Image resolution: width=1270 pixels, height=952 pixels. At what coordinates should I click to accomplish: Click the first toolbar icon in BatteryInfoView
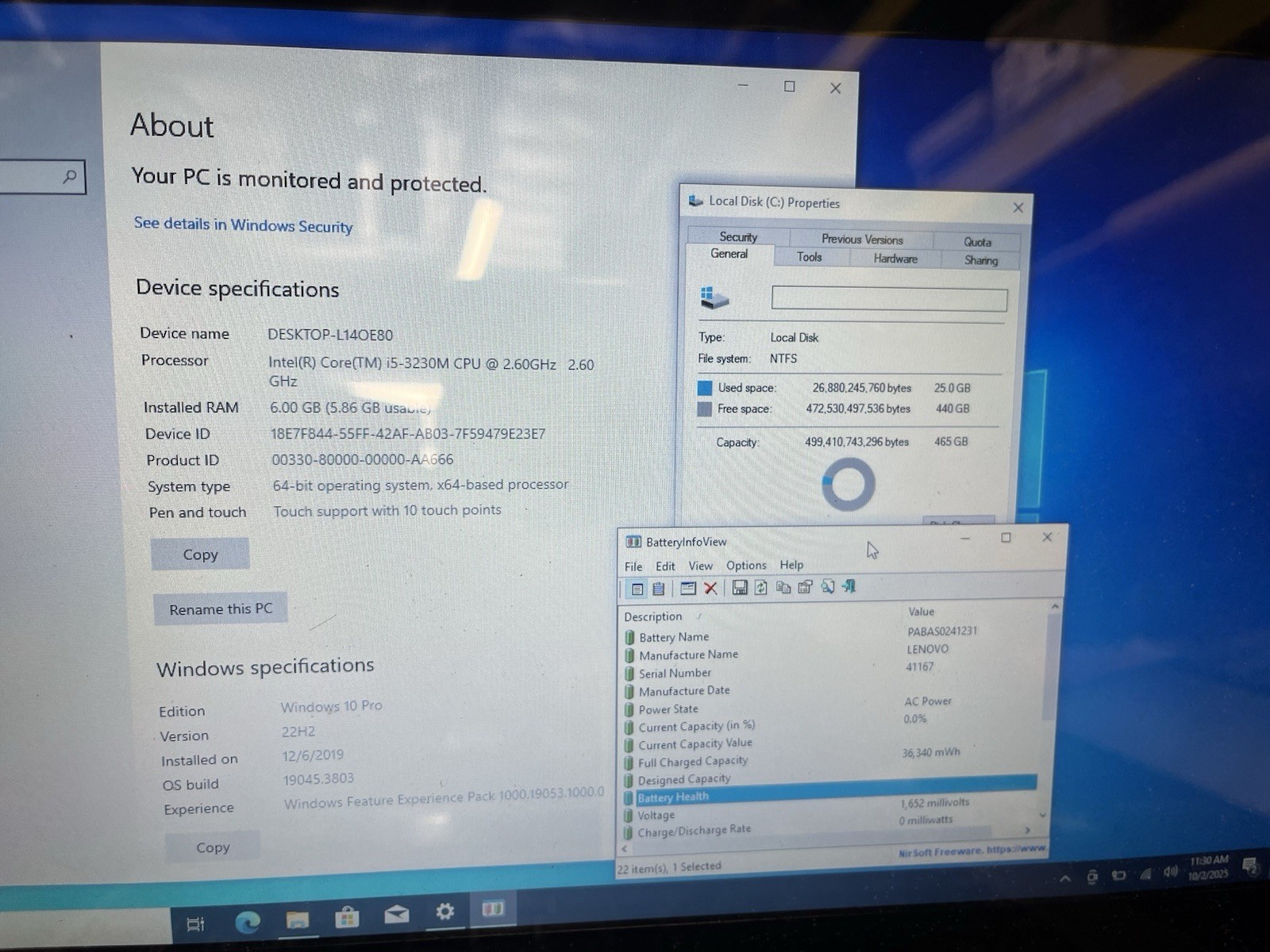tap(637, 589)
